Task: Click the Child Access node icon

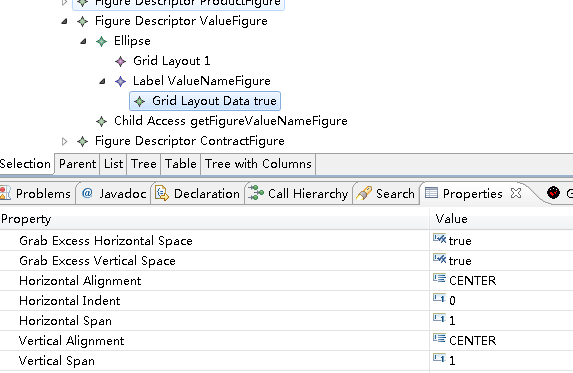Action: click(x=101, y=121)
